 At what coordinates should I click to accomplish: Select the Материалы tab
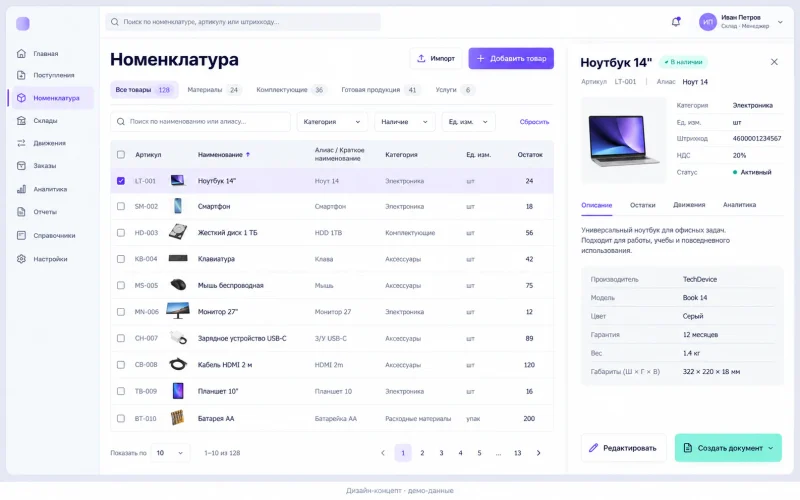214,90
